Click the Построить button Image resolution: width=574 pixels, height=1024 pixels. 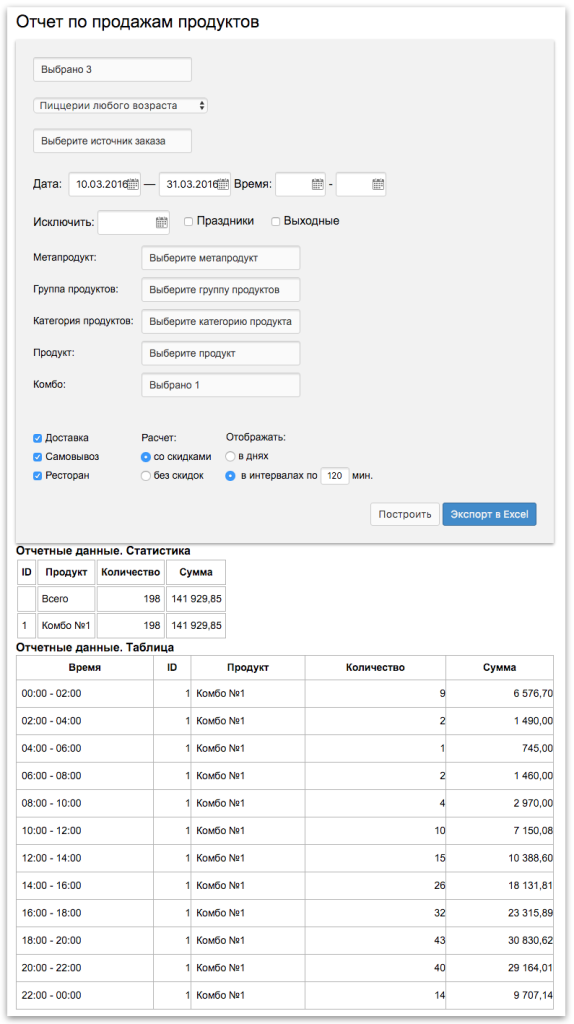[405, 514]
